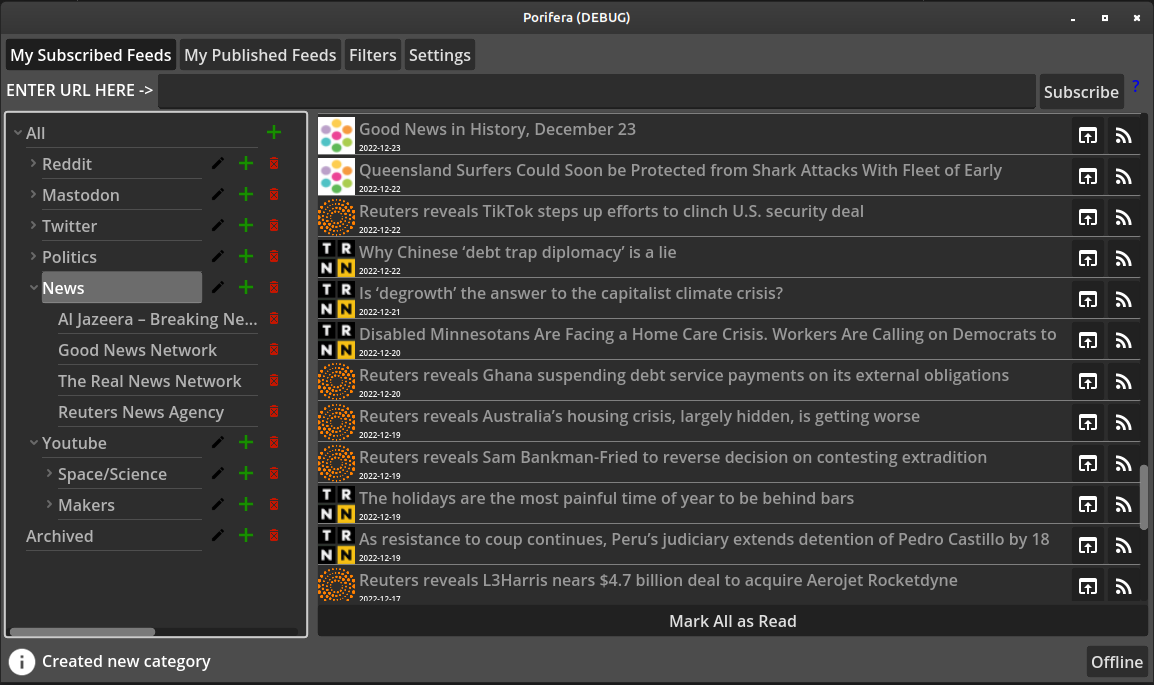Screen dimensions: 1154x685
Task: Edit the Mastodon category name
Action: coord(218,194)
